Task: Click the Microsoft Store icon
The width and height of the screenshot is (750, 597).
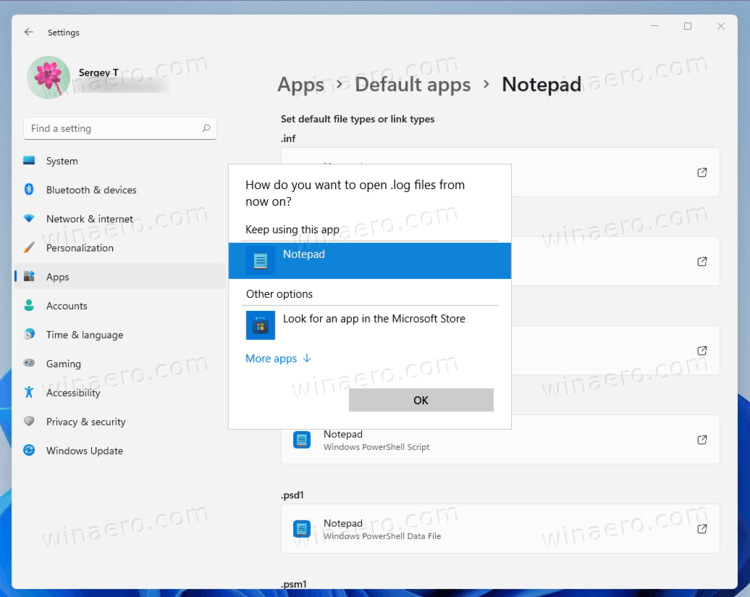Action: [x=260, y=325]
